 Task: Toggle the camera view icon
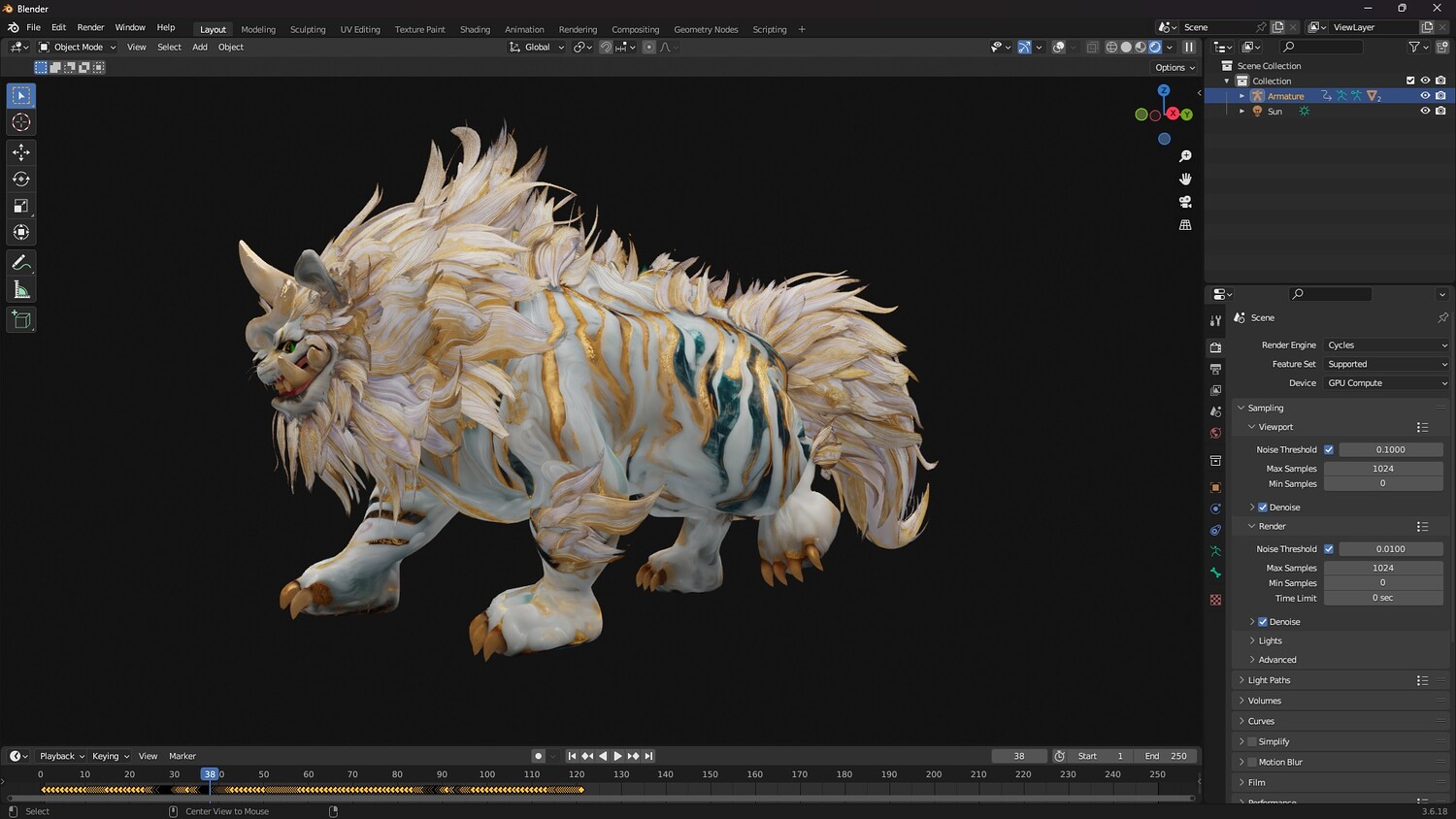[x=1185, y=202]
